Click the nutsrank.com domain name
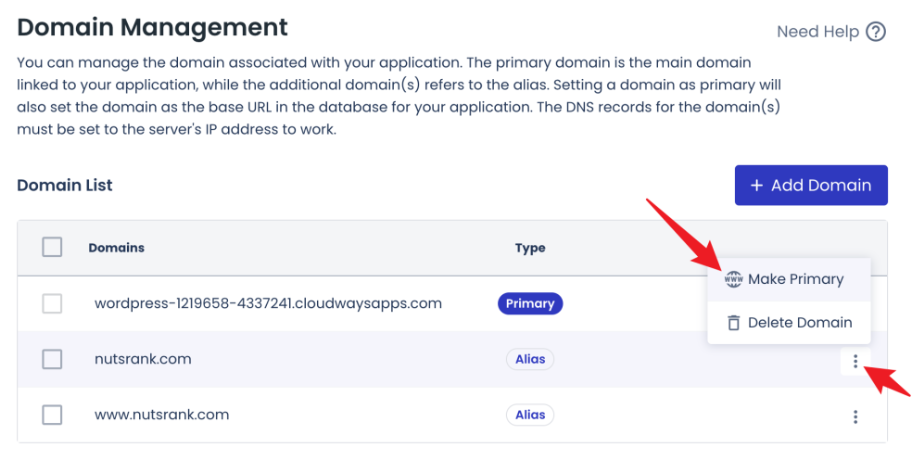The image size is (920, 451). pos(143,359)
